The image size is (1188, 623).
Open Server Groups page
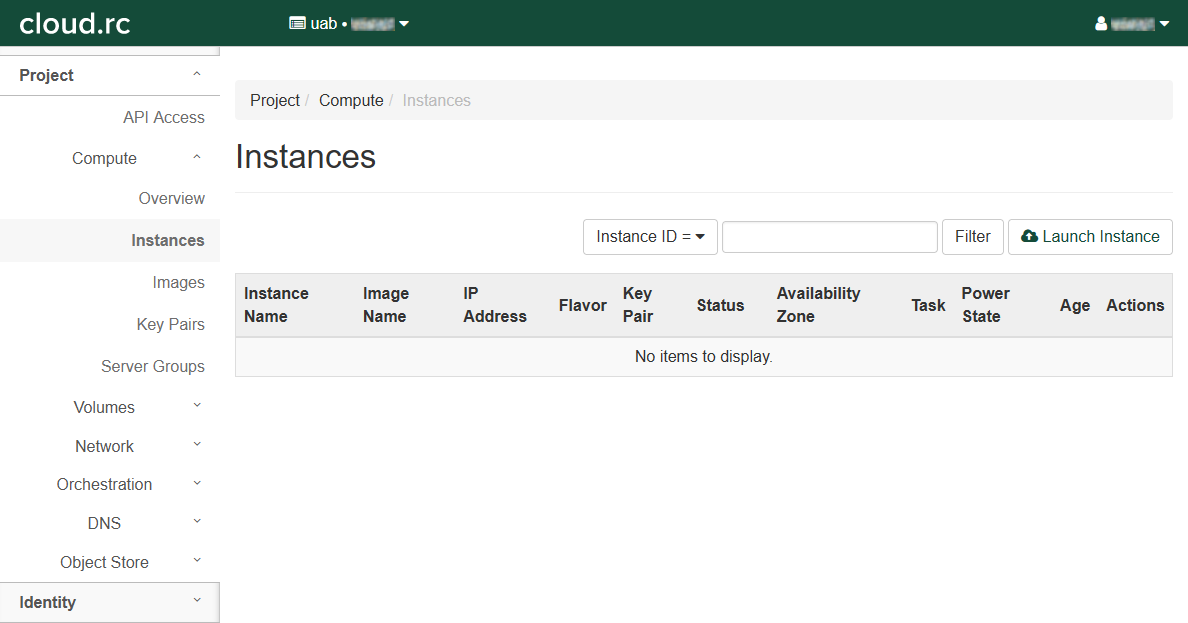point(152,366)
